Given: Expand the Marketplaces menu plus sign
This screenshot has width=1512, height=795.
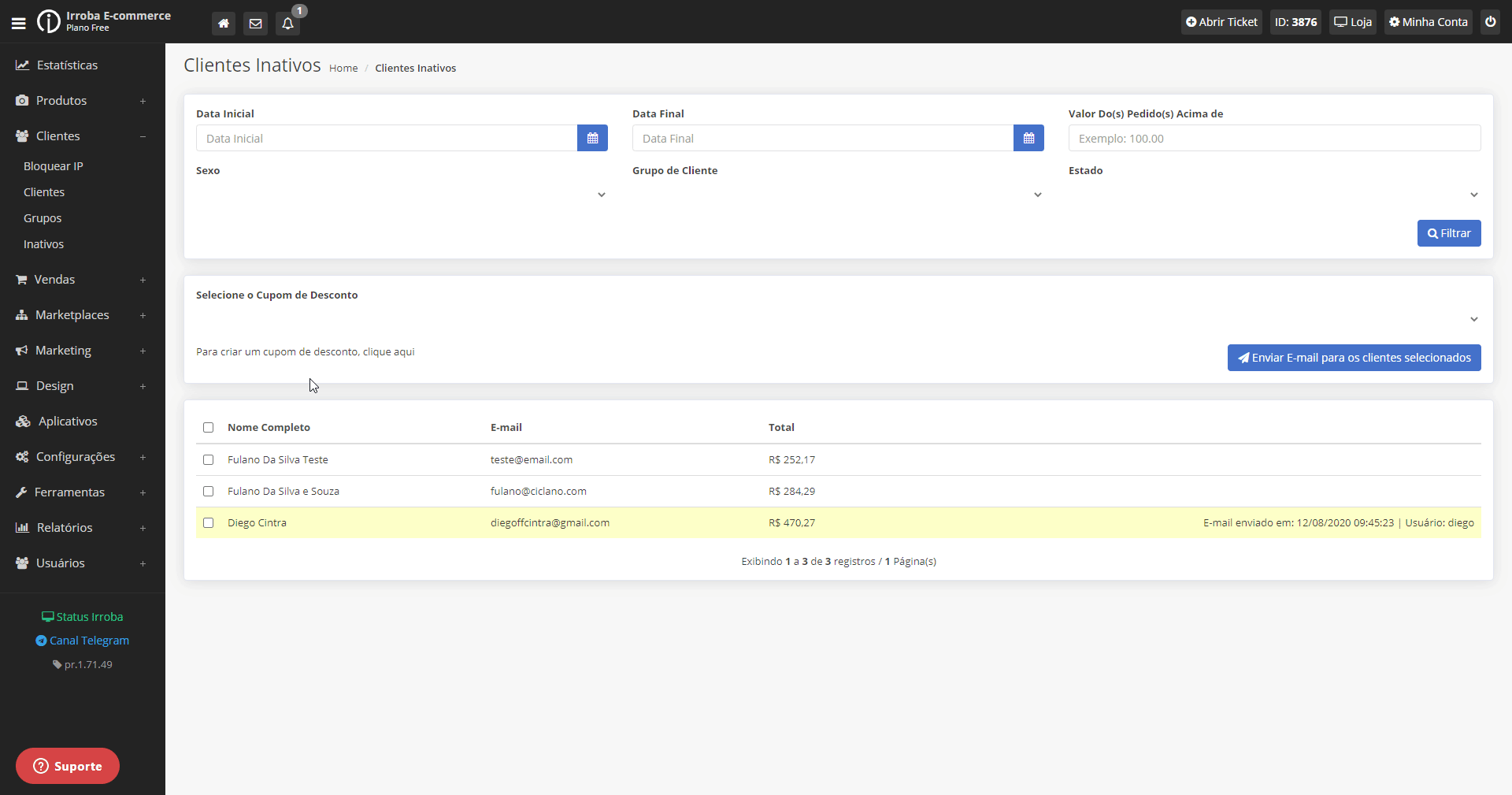Looking at the screenshot, I should click(x=143, y=315).
